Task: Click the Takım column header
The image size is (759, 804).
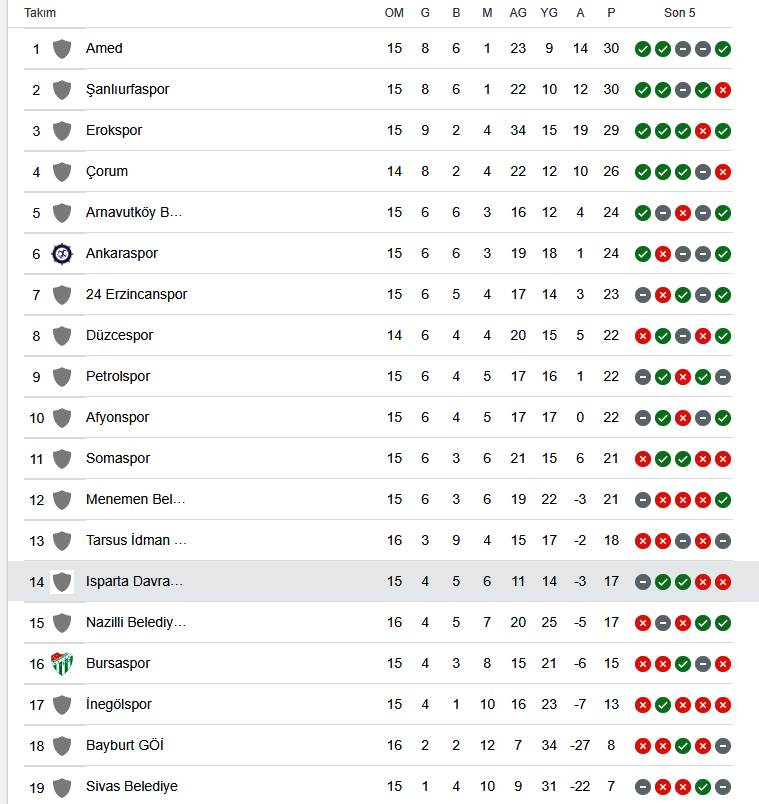Action: click(40, 13)
